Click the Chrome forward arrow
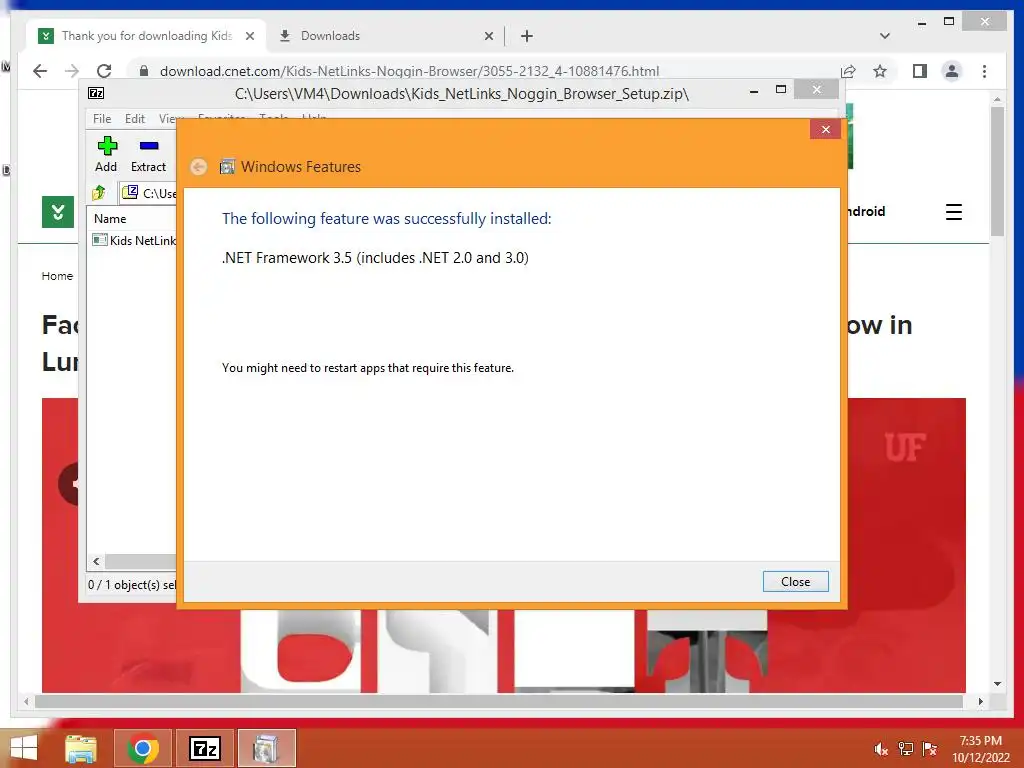 (x=72, y=71)
